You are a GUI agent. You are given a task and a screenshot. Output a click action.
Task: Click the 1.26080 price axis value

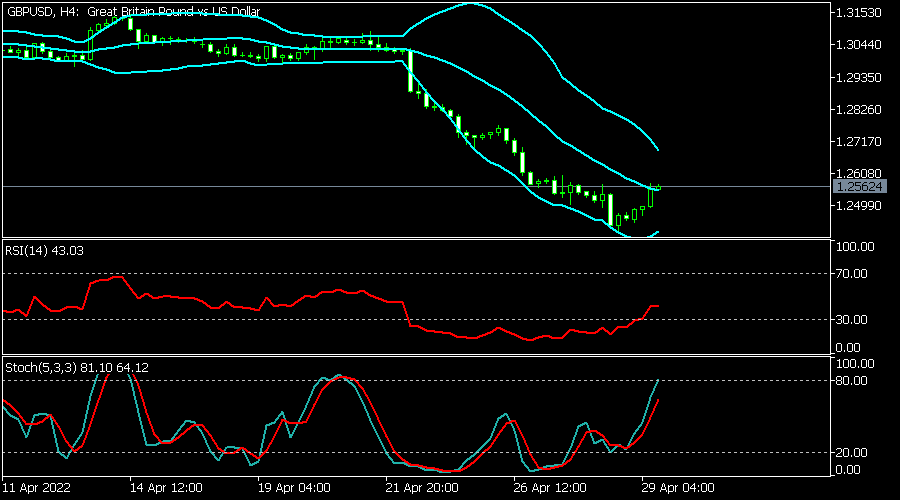coord(859,174)
